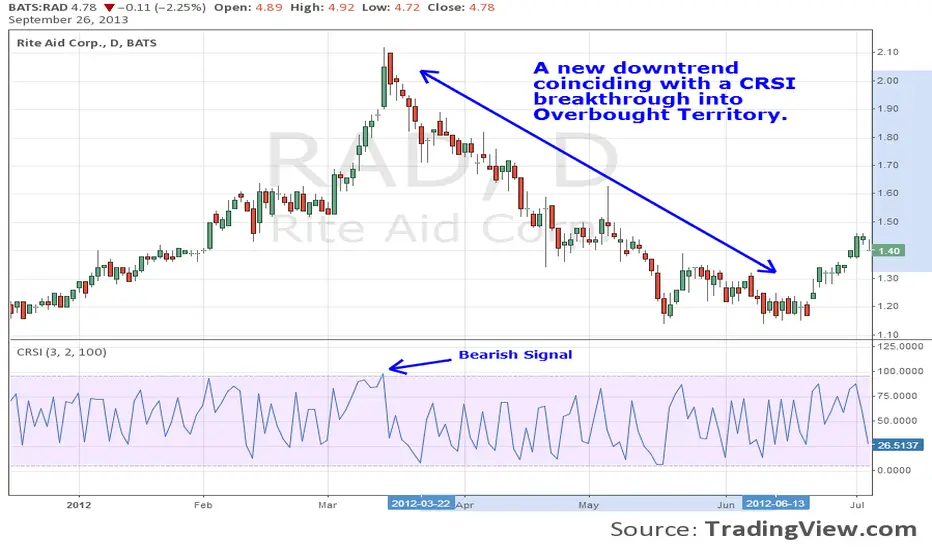
Task: Click the 1.20 price scale value
Action: (x=888, y=306)
